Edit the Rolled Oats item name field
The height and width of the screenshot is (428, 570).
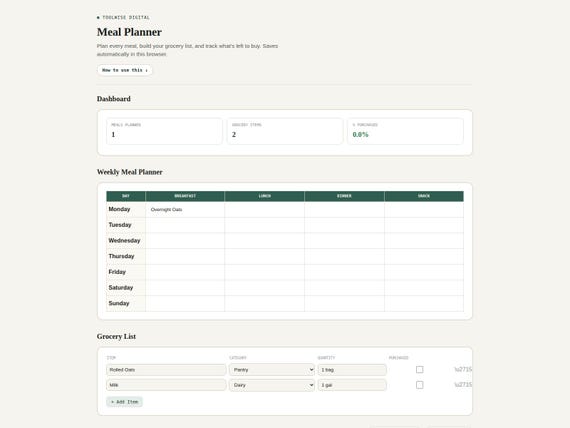pos(166,370)
